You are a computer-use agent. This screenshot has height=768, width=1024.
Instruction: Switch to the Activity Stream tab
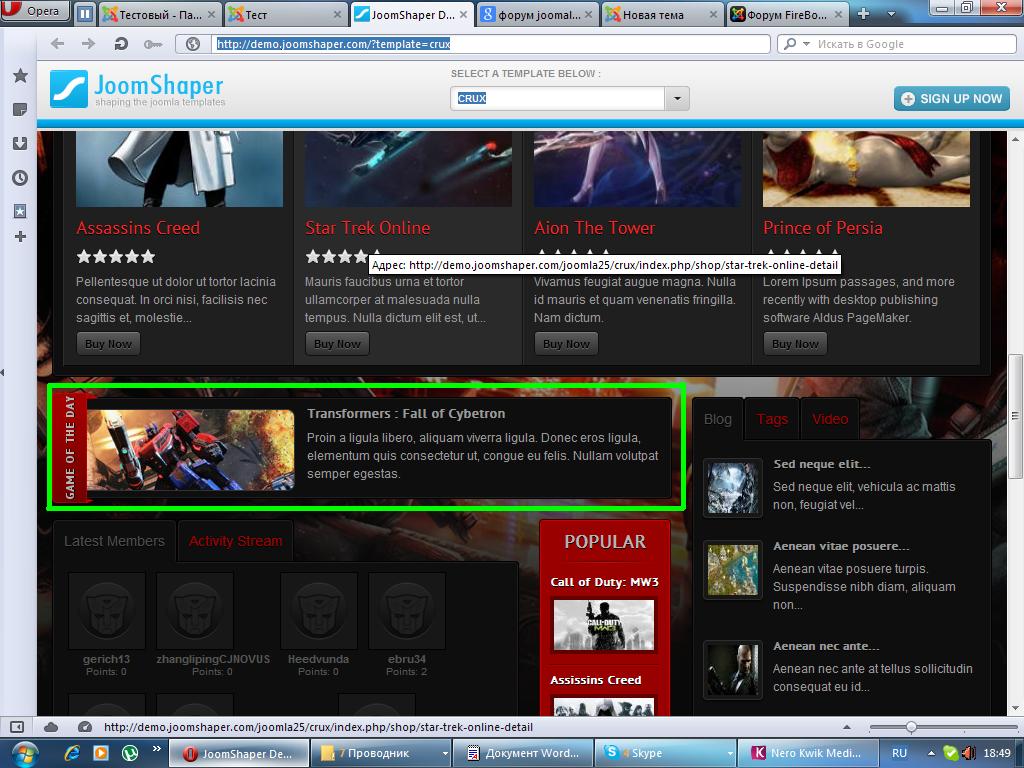(235, 541)
